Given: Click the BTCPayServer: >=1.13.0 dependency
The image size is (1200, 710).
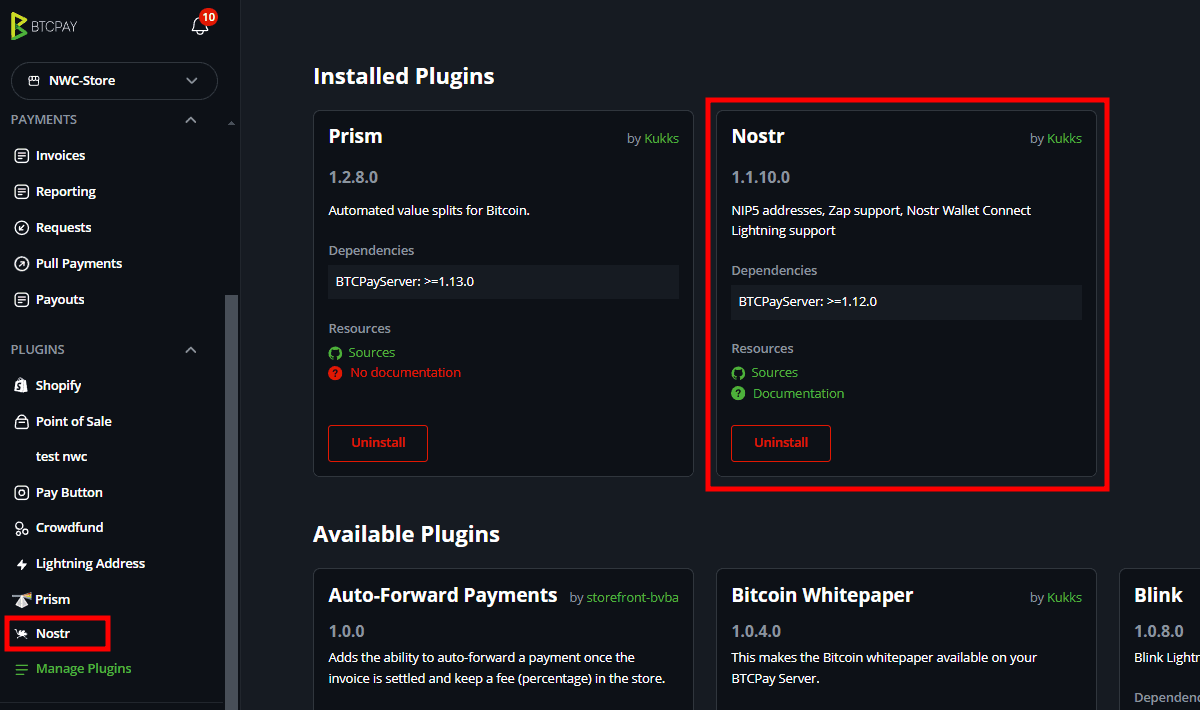Looking at the screenshot, I should point(503,282).
